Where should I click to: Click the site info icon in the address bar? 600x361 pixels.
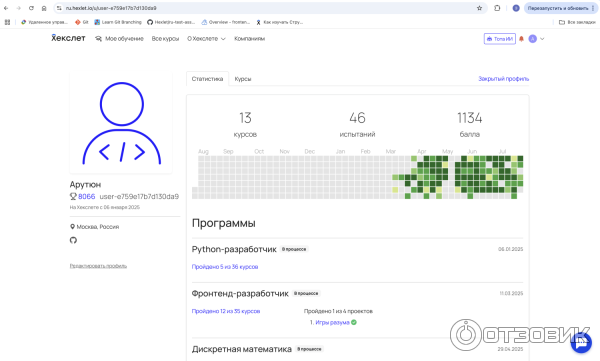click(x=59, y=8)
